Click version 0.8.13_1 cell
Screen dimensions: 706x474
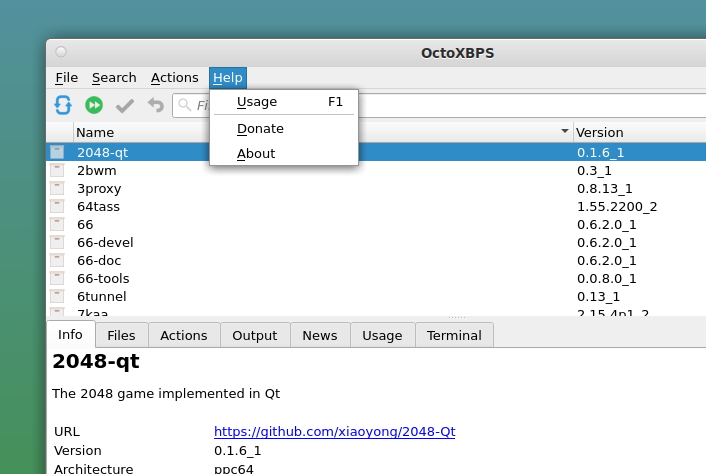tap(604, 189)
